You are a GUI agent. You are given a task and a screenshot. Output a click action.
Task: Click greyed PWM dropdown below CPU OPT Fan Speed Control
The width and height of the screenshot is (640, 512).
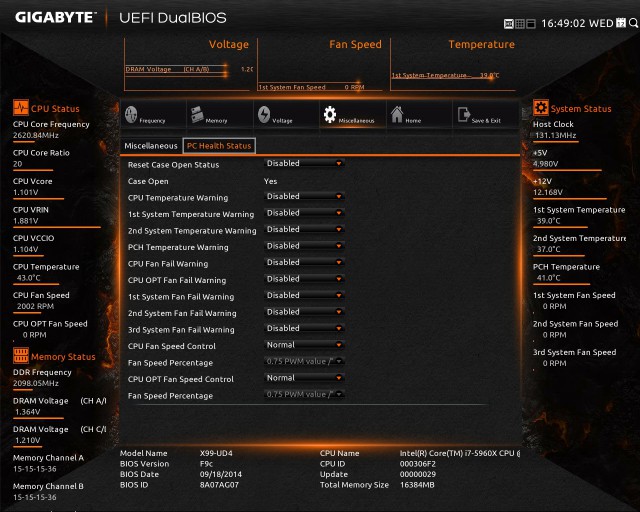click(304, 394)
